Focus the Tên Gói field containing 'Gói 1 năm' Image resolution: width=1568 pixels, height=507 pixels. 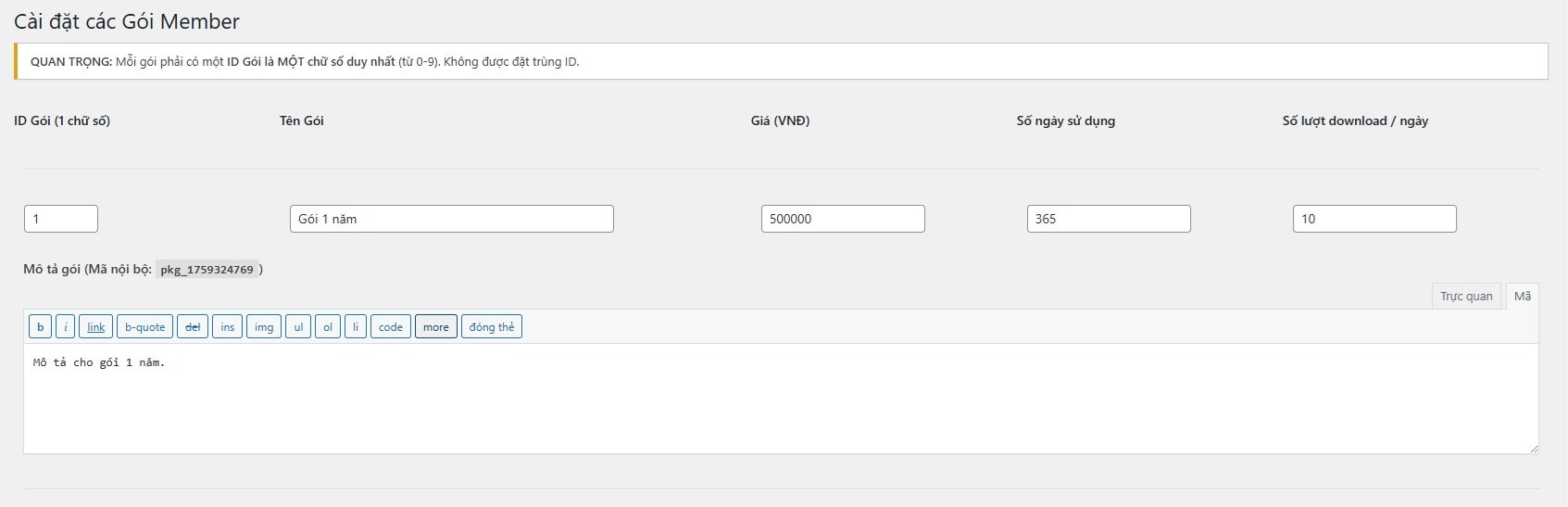451,219
